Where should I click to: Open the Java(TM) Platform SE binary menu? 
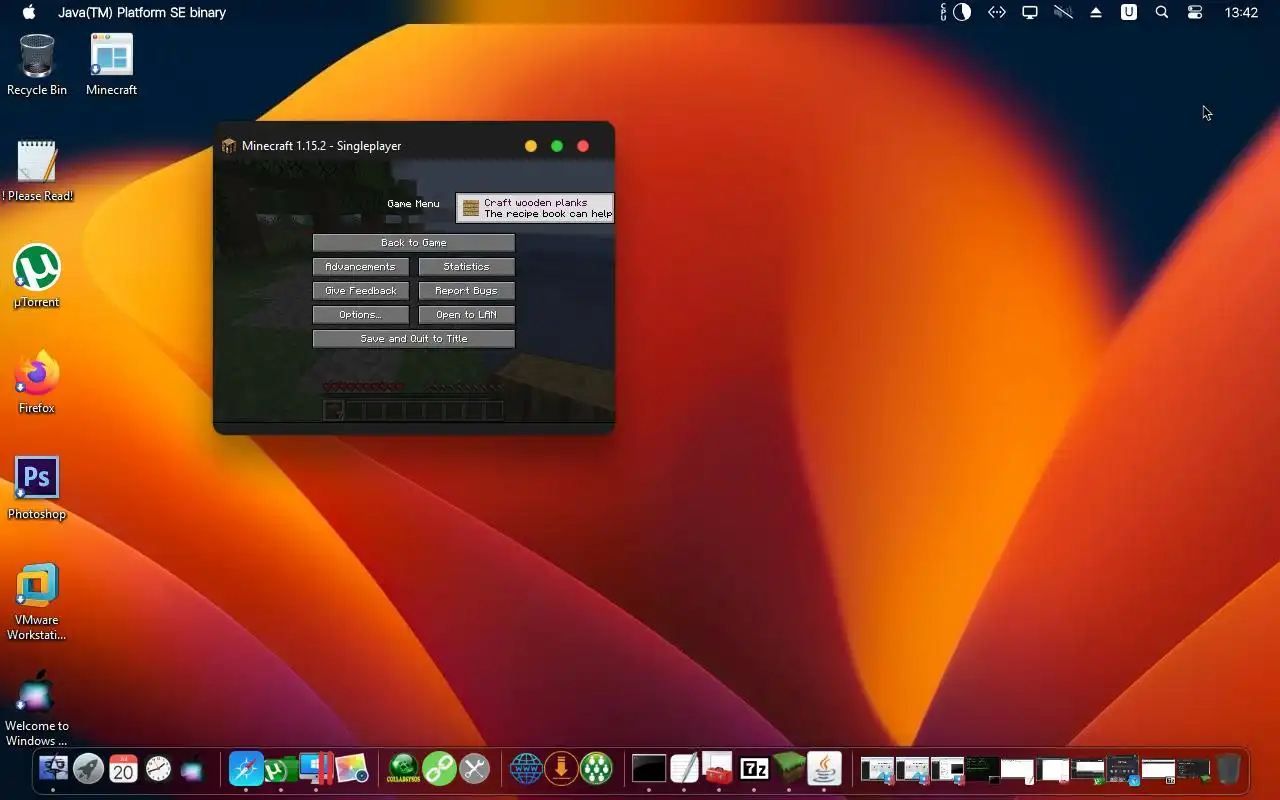(x=142, y=12)
